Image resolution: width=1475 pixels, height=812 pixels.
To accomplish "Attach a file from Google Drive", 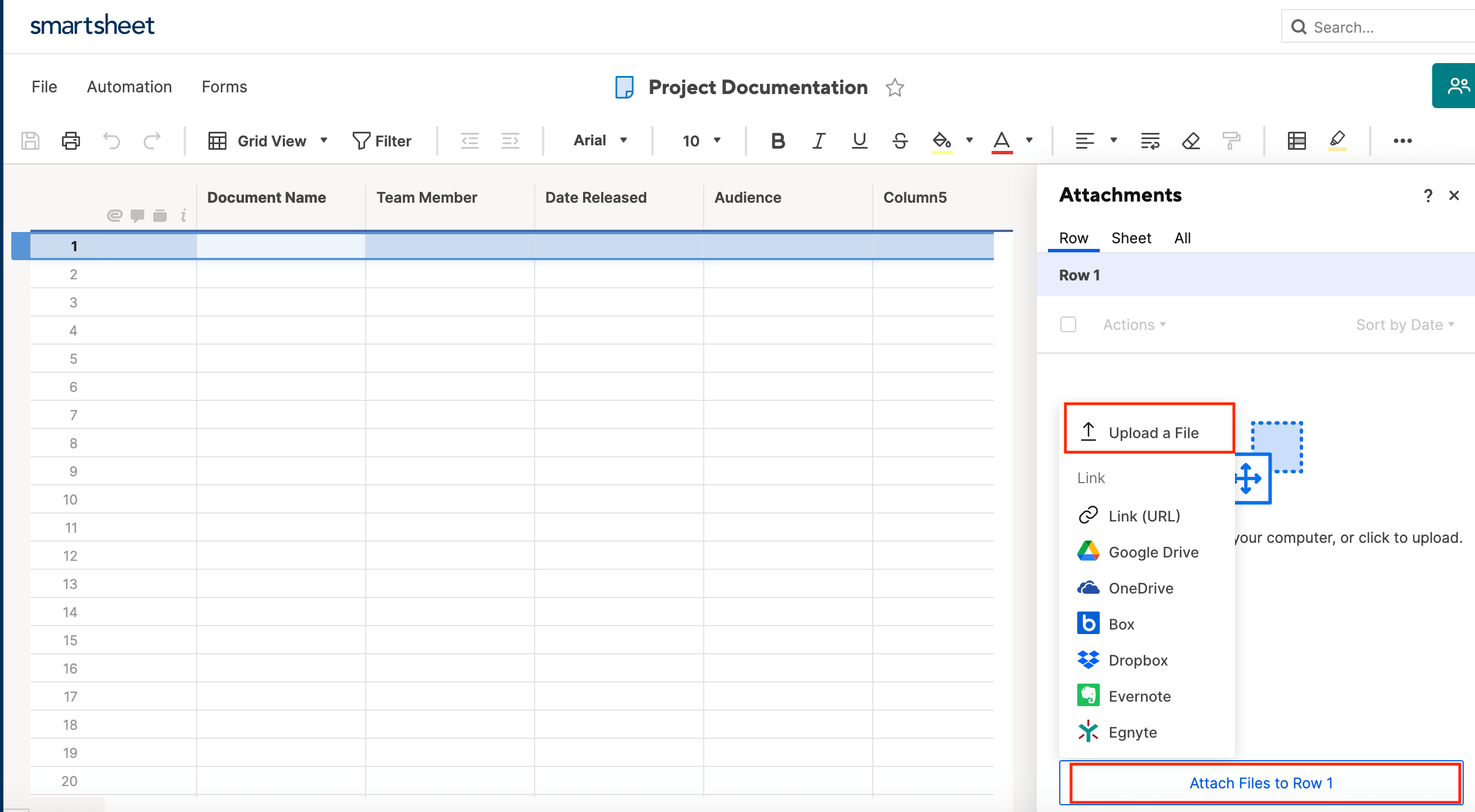I will [1153, 552].
